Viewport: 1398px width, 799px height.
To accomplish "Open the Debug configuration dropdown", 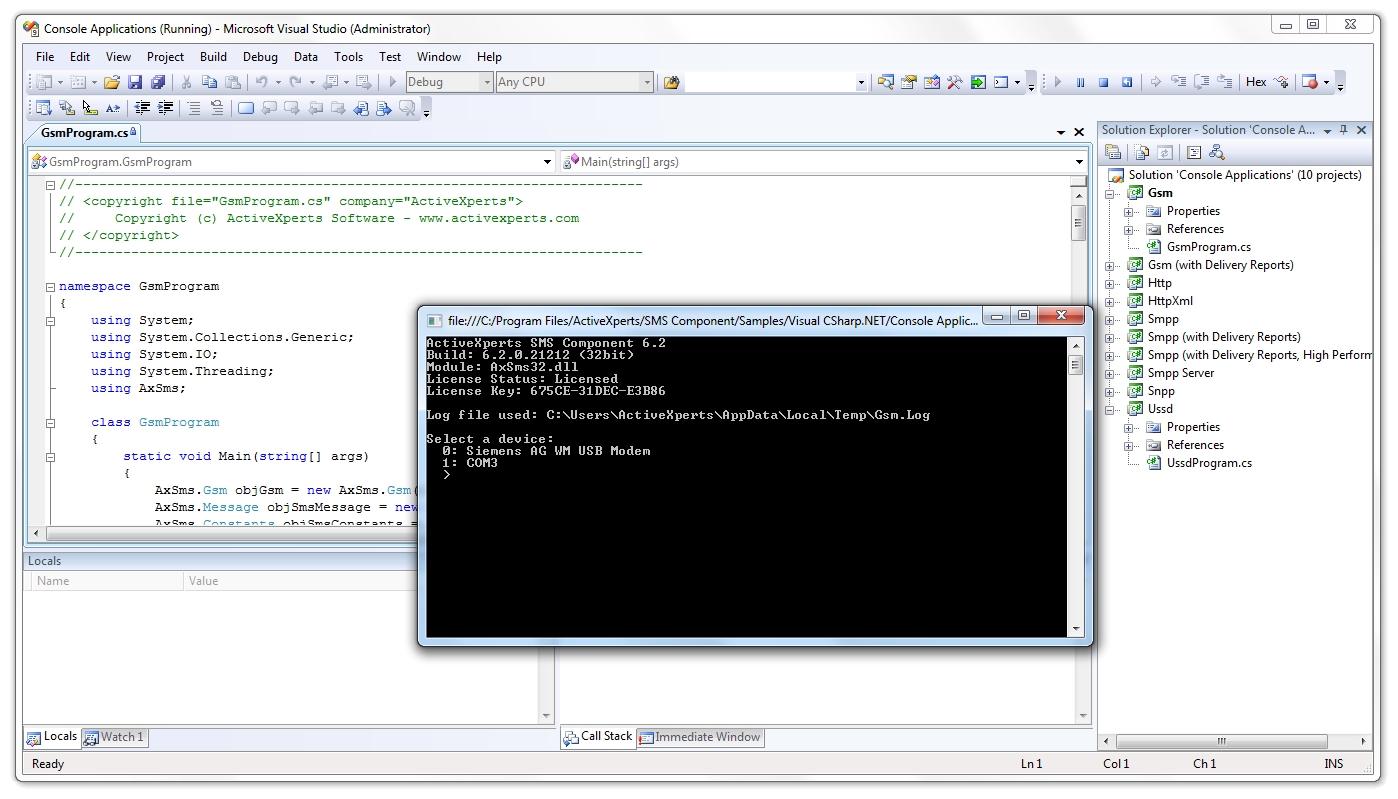I will pos(449,82).
